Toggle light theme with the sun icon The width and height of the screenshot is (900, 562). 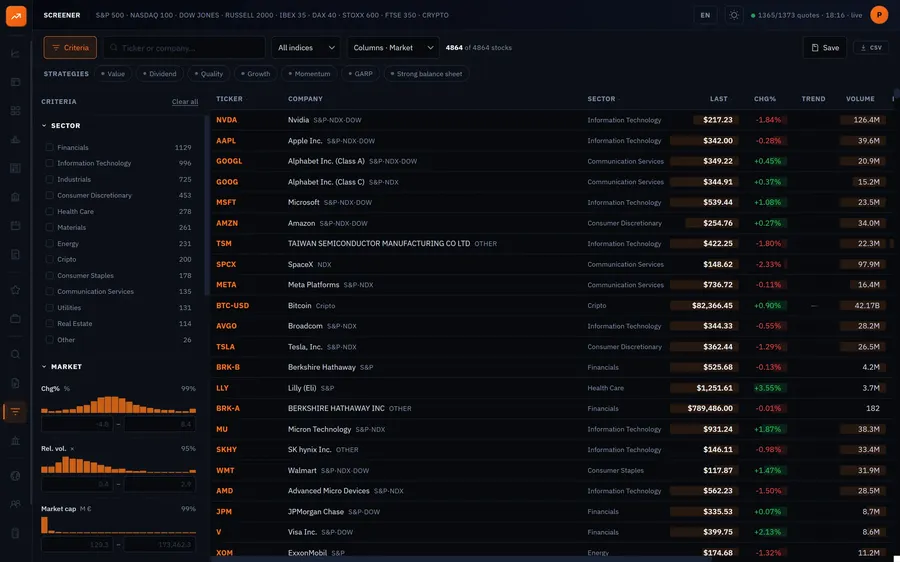point(734,15)
